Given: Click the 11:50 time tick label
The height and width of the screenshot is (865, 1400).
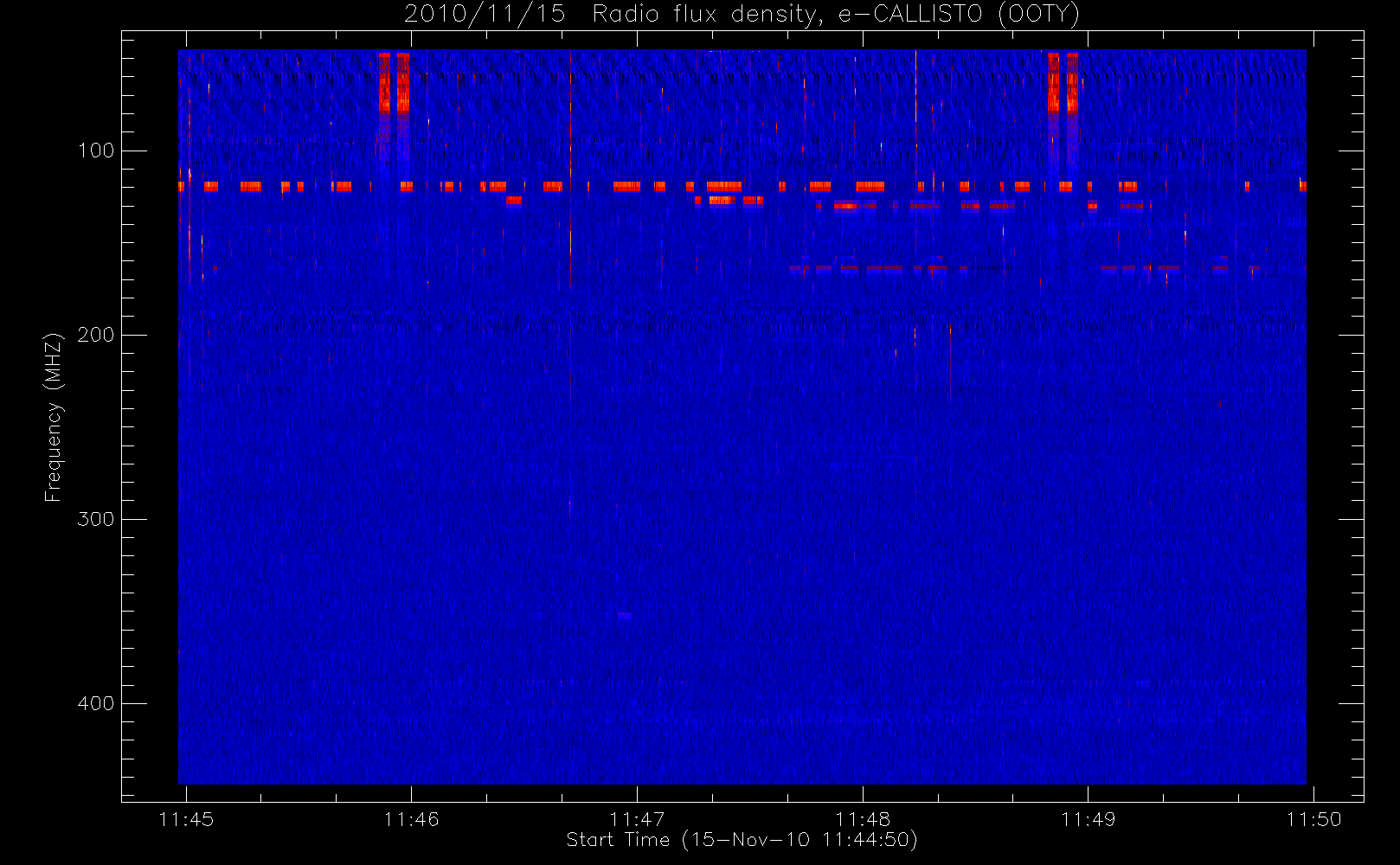Looking at the screenshot, I should [1313, 819].
